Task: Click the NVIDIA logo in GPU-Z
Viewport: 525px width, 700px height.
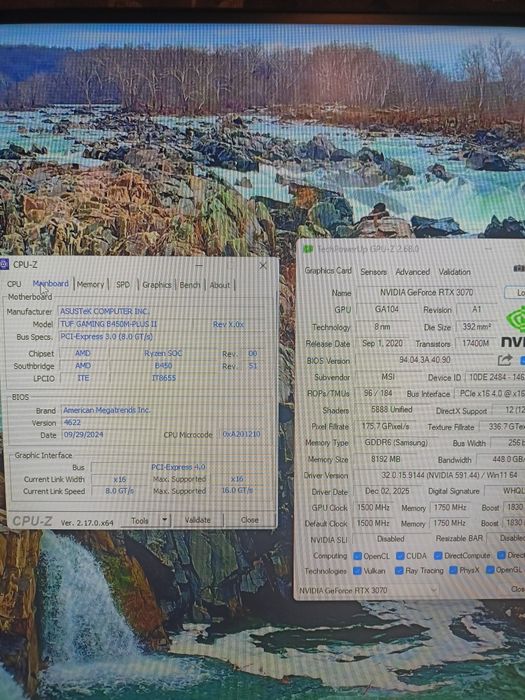Action: coord(516,327)
